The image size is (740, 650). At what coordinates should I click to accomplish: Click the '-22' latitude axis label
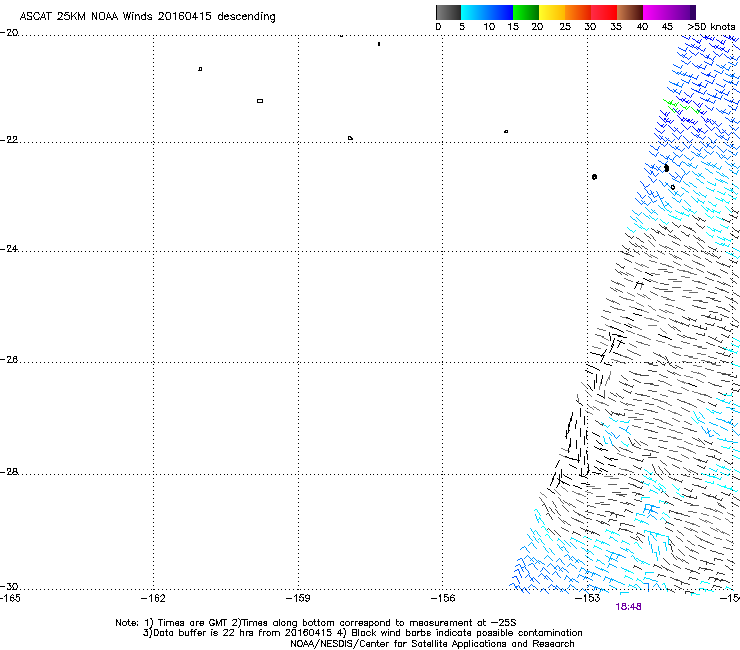click(x=9, y=140)
